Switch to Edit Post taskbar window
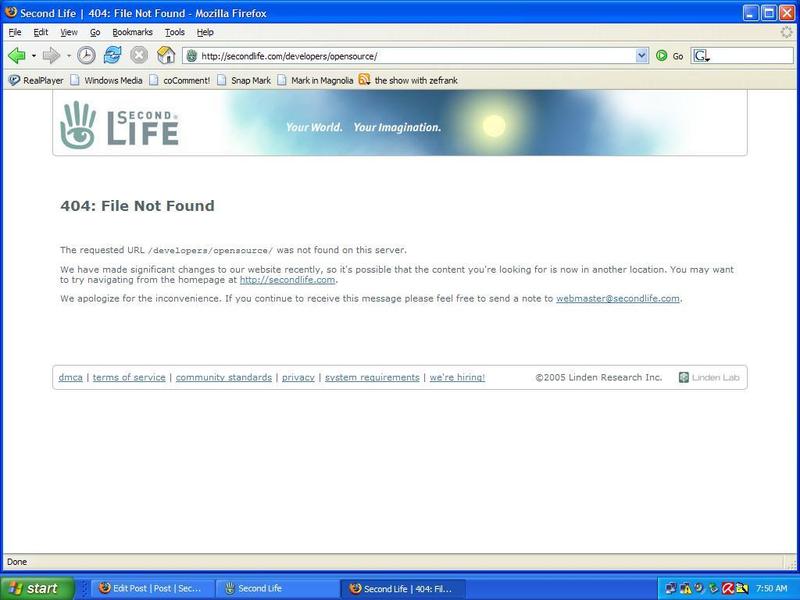 (x=152, y=588)
